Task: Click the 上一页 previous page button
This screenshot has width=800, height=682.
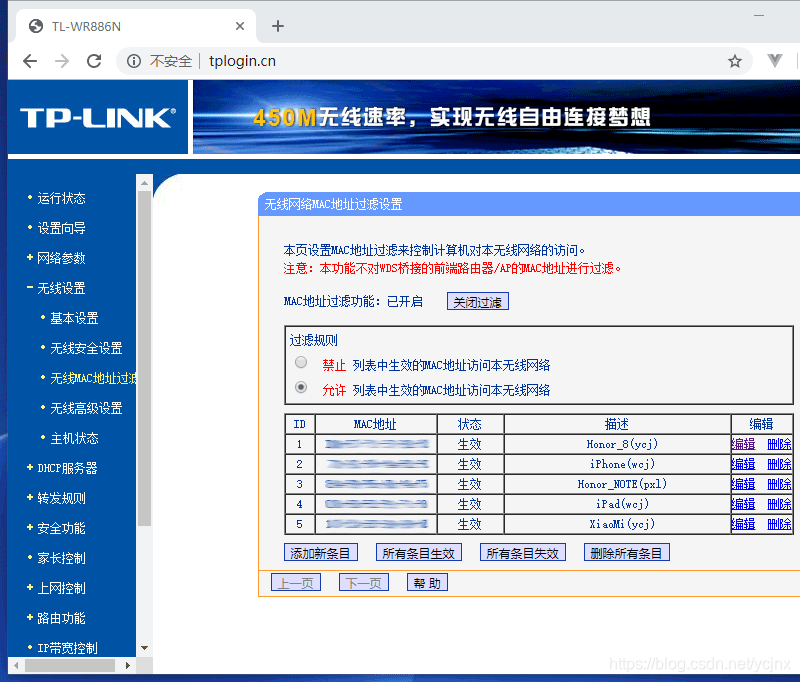Action: 296,583
